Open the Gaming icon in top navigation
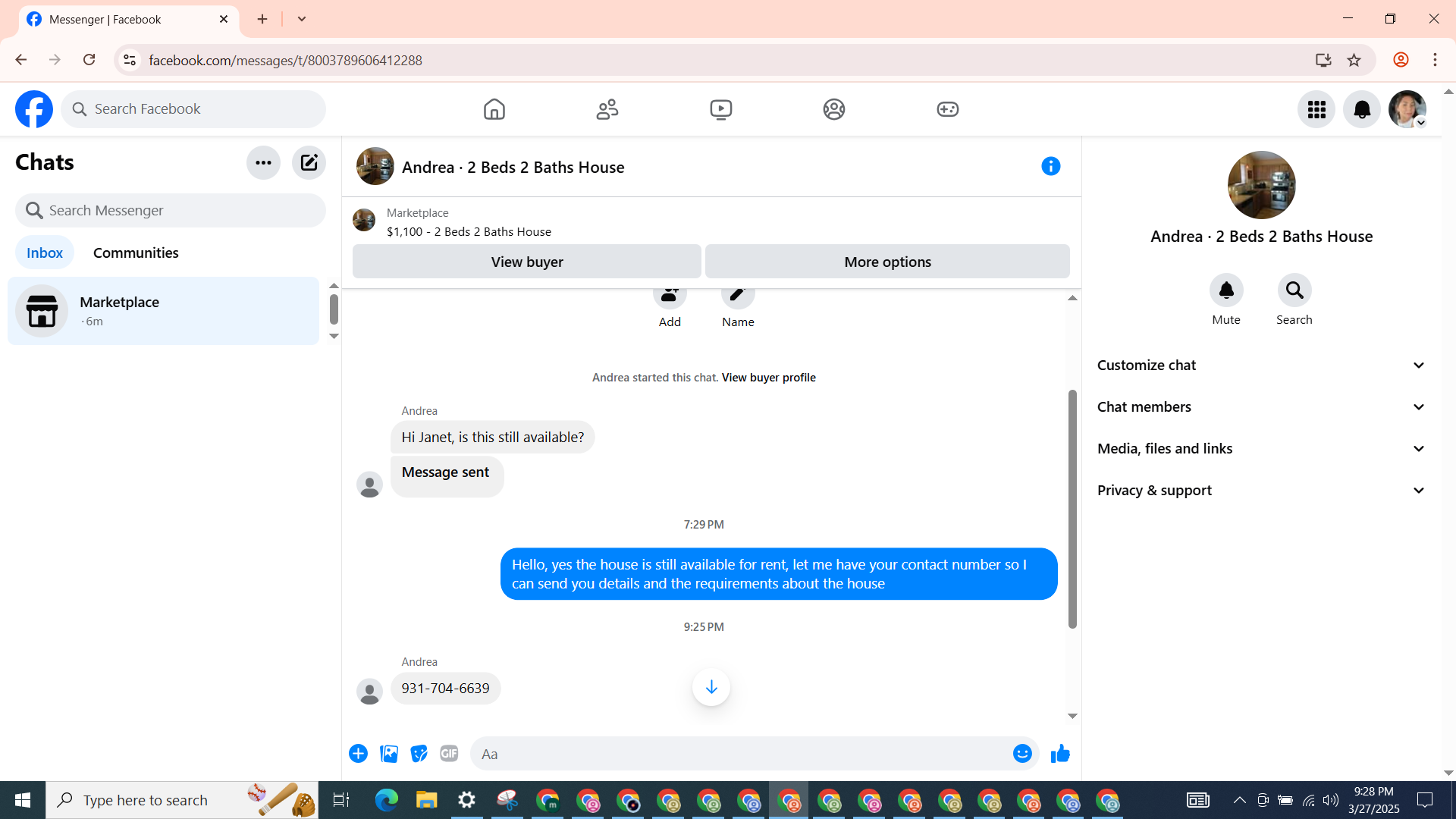This screenshot has height=819, width=1456. (x=948, y=109)
